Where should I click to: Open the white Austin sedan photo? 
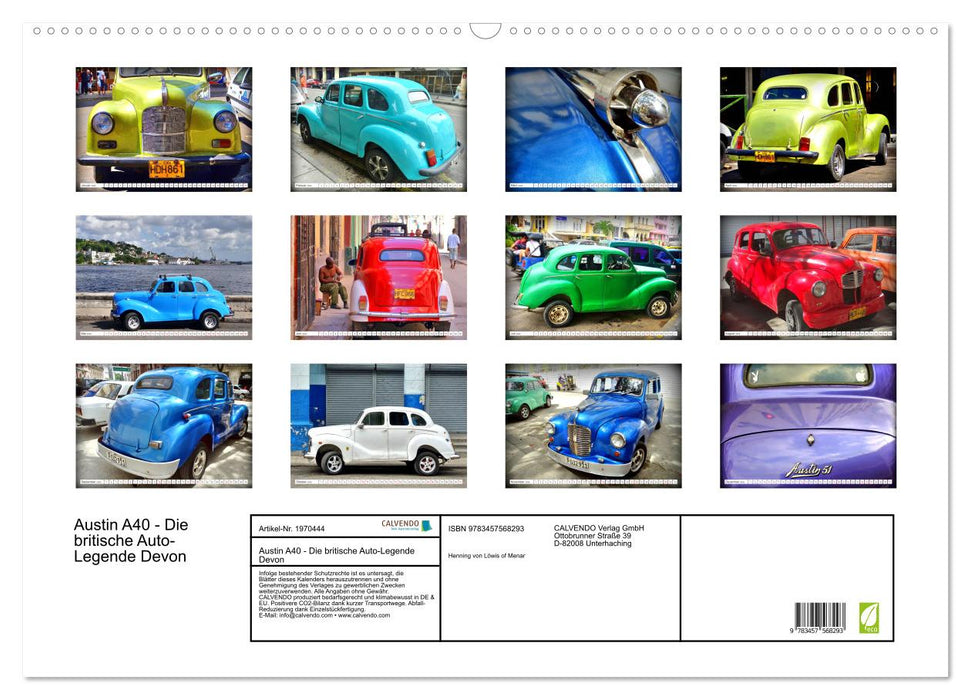[378, 425]
